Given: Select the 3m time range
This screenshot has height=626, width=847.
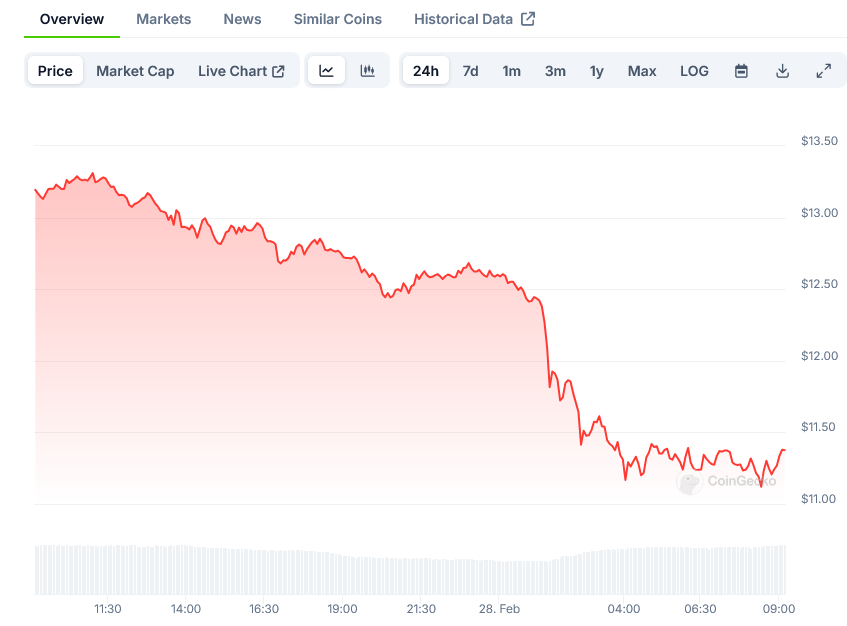Looking at the screenshot, I should pos(555,71).
